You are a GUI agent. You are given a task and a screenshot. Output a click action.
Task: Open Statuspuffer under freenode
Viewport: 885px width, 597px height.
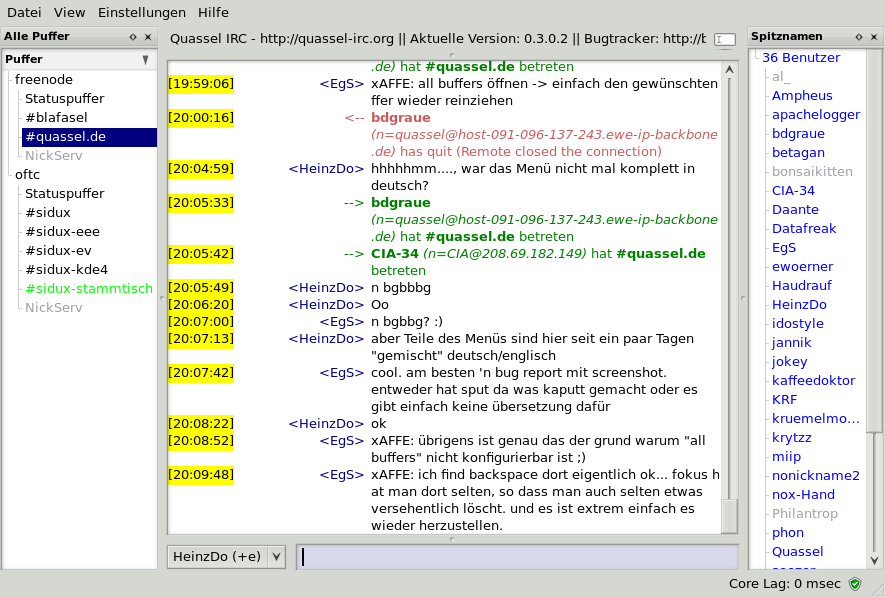[x=64, y=99]
